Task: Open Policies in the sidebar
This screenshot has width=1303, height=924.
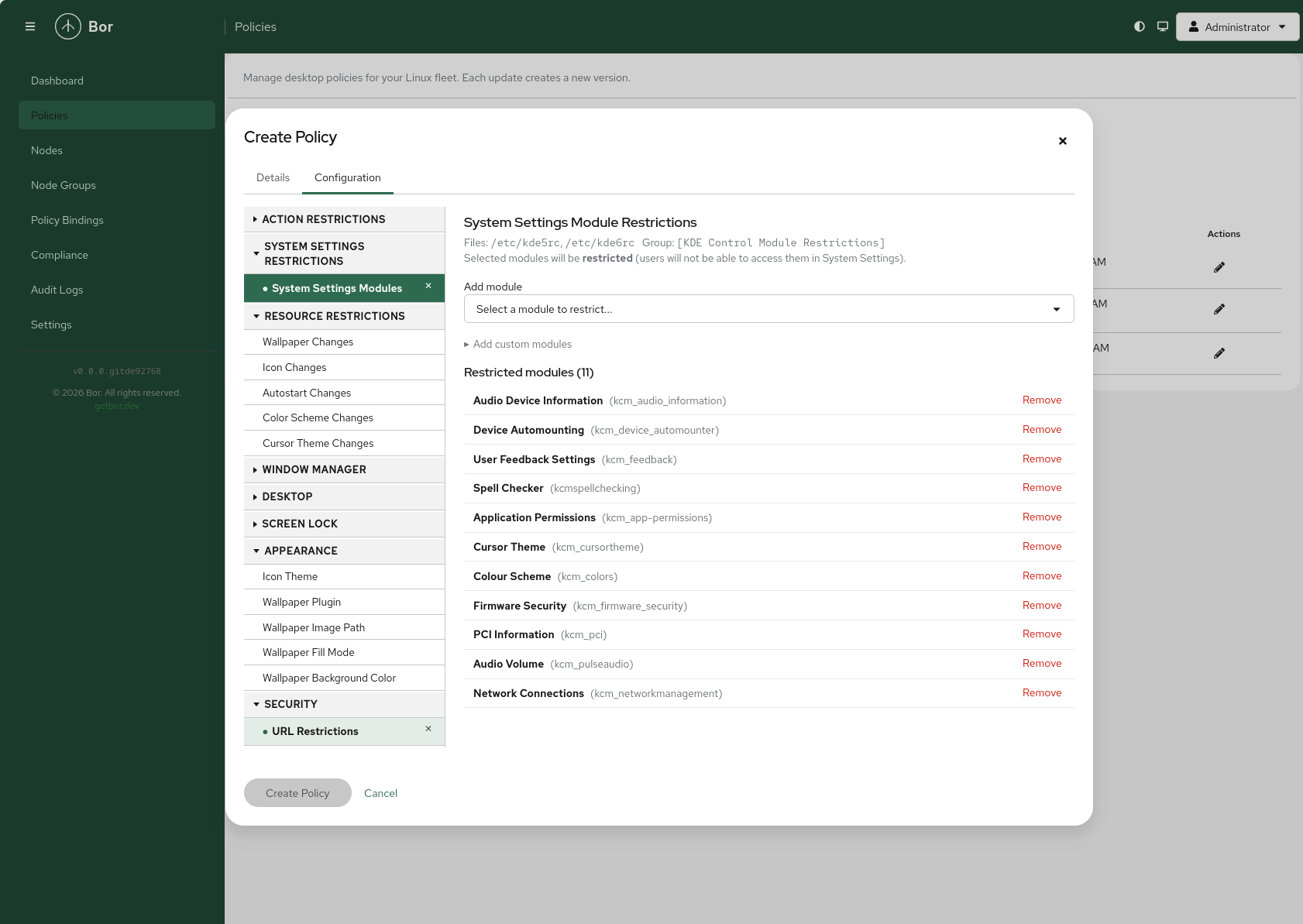Action: pyautogui.click(x=117, y=115)
